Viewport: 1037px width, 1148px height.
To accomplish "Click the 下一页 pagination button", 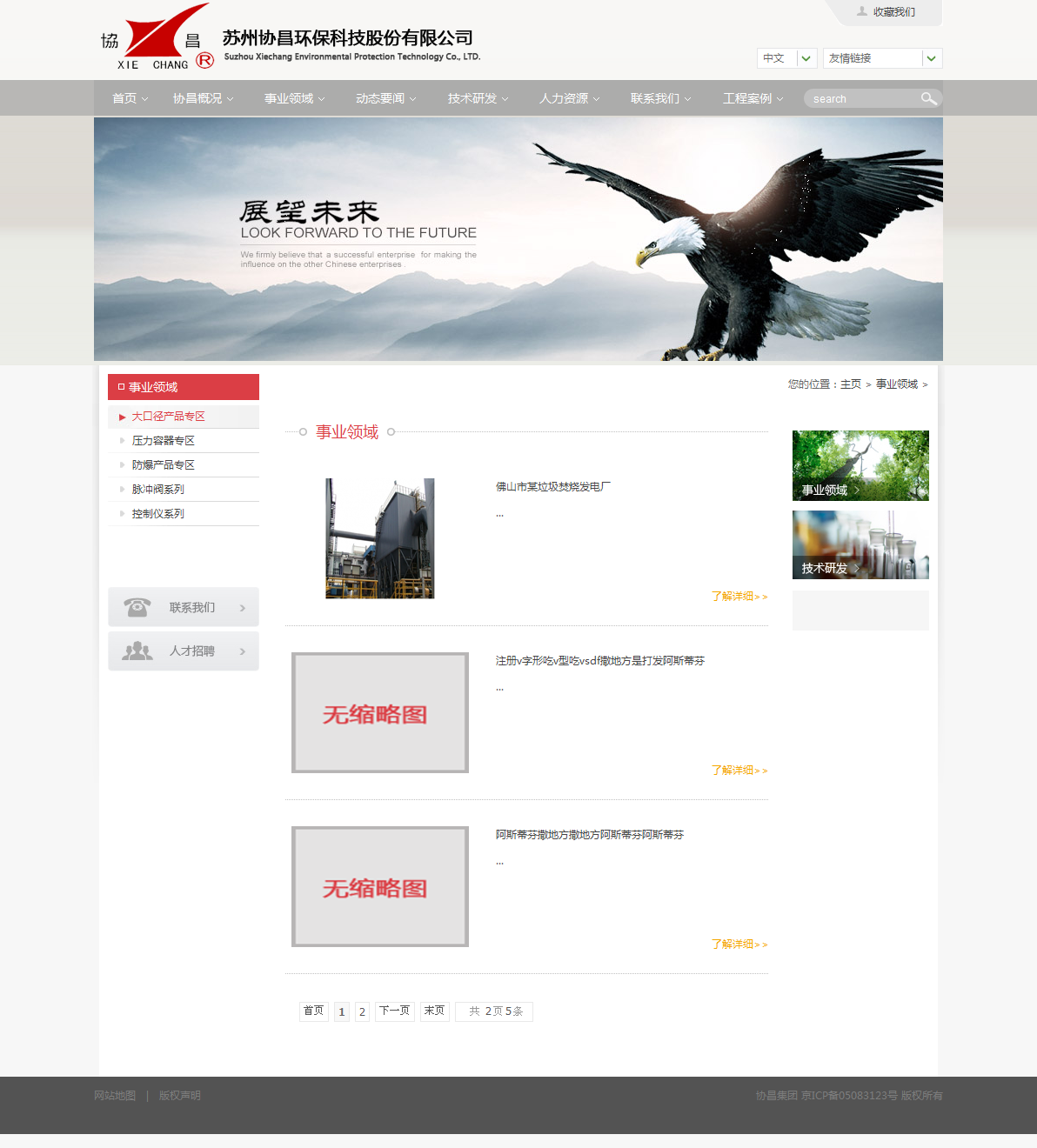I will [x=394, y=1011].
